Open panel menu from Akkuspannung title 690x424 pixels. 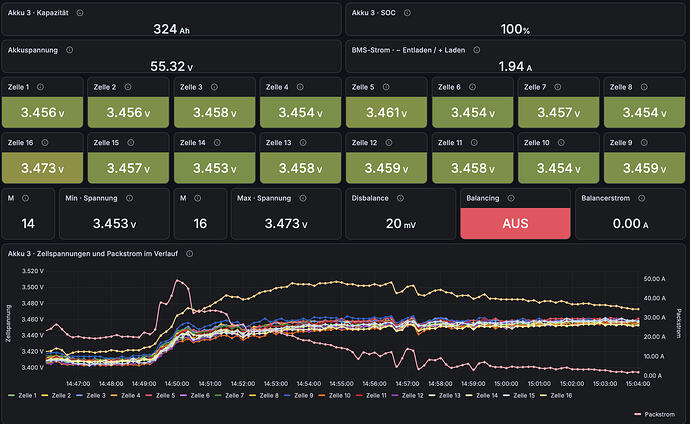[x=33, y=50]
